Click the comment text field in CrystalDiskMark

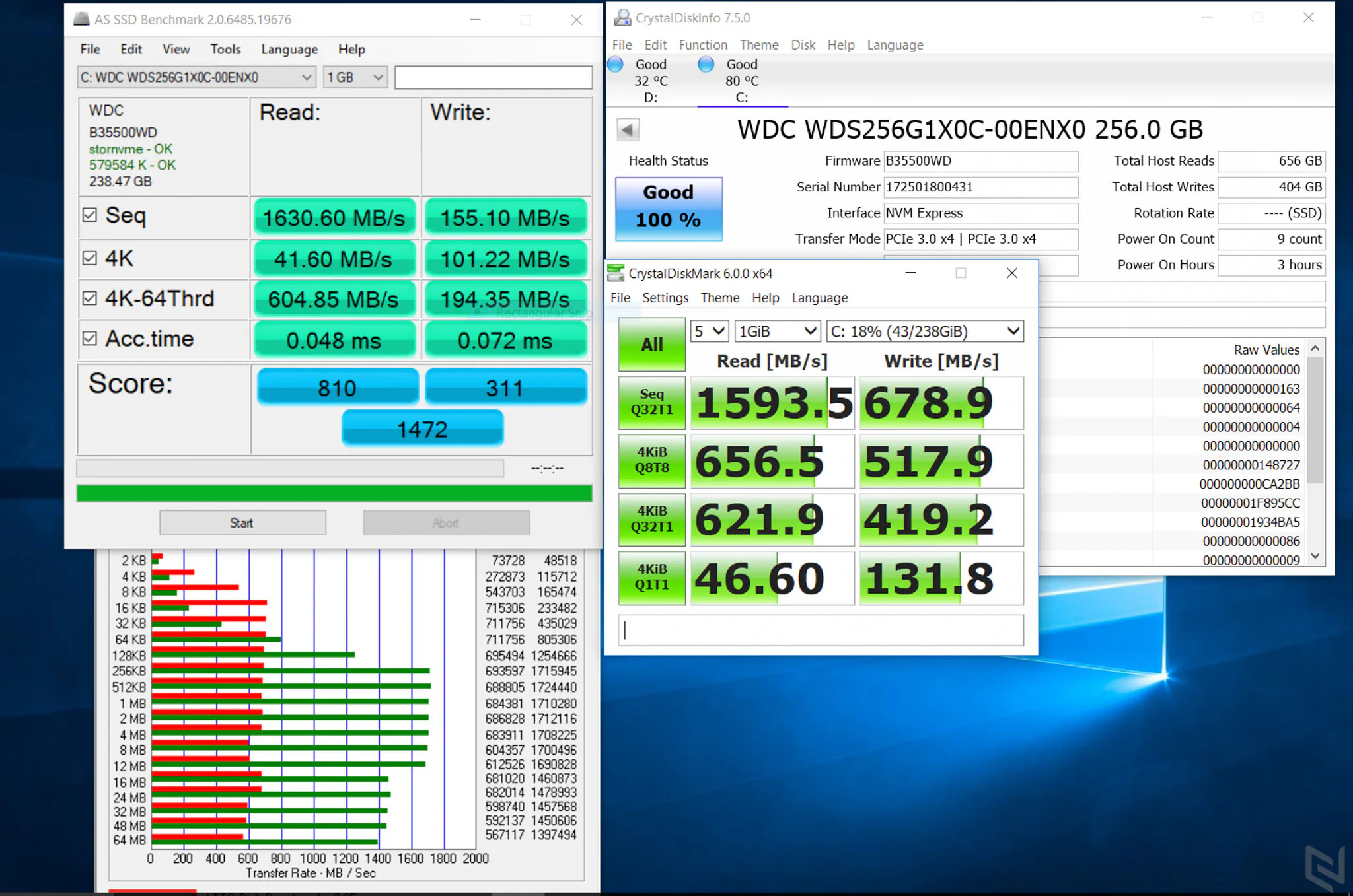click(821, 630)
